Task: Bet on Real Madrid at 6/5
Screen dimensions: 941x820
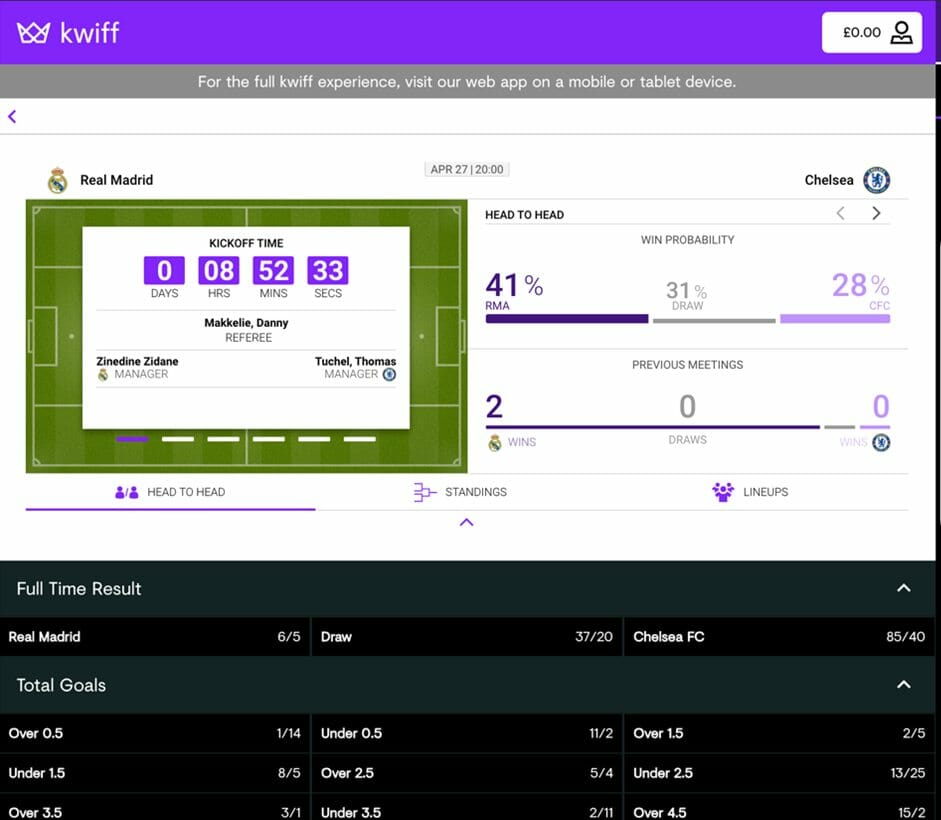Action: click(155, 637)
